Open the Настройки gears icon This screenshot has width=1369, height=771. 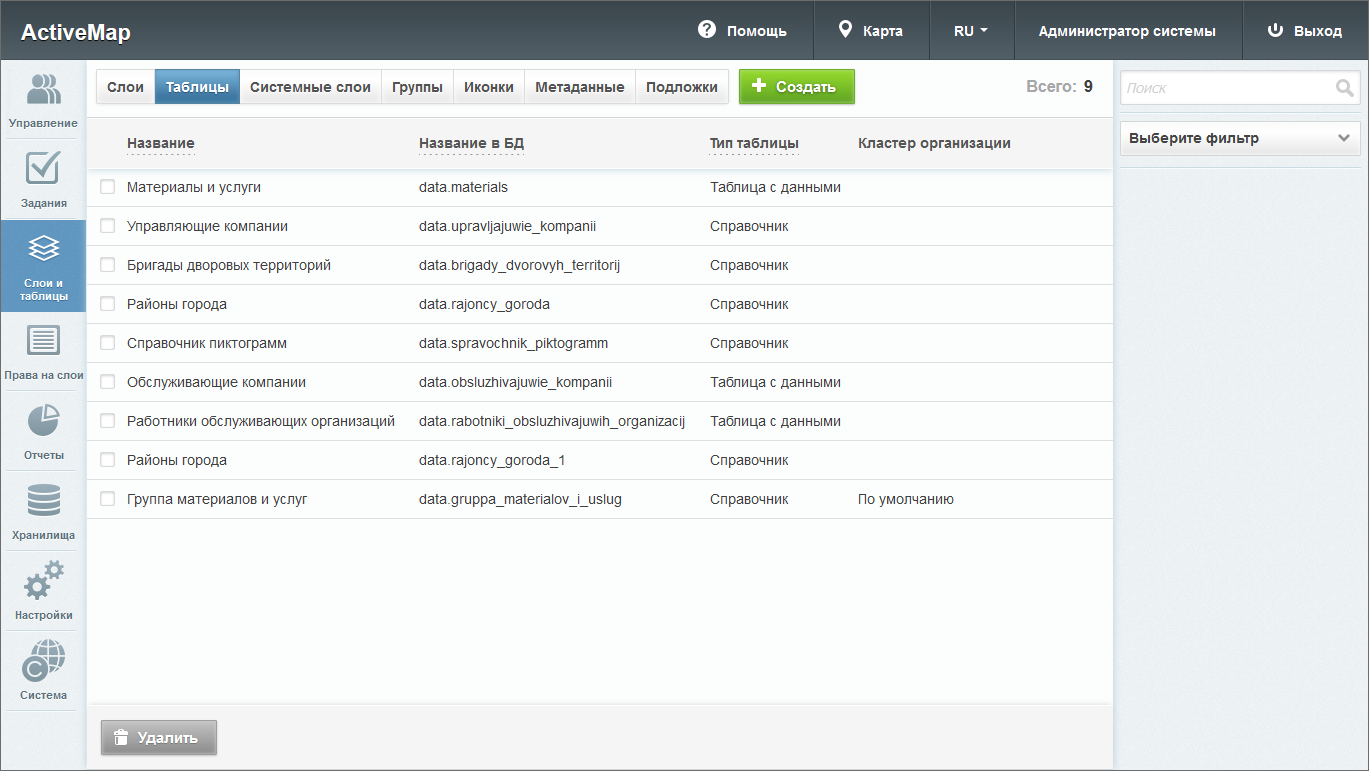(x=43, y=581)
